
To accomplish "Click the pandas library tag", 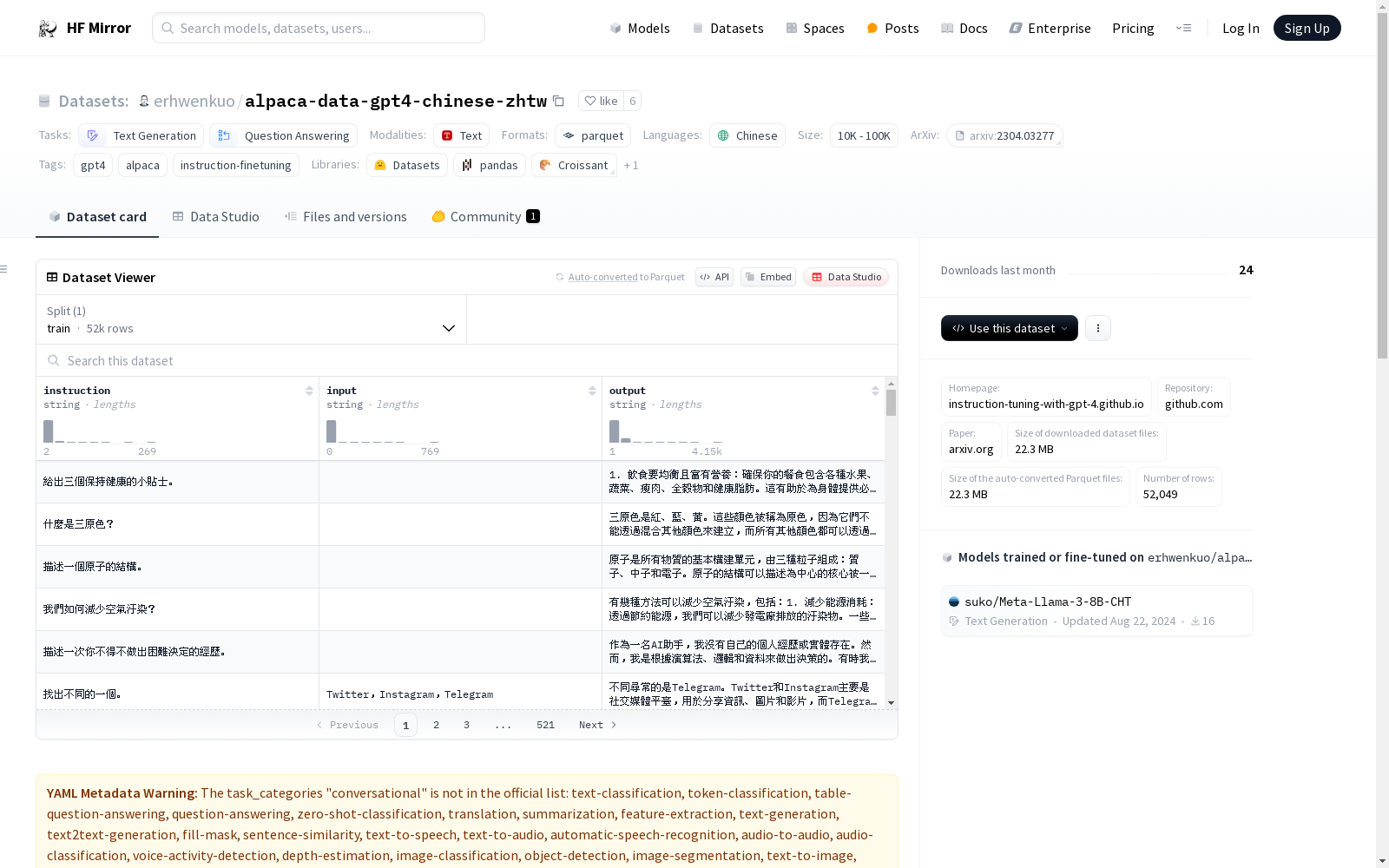I will (x=490, y=165).
